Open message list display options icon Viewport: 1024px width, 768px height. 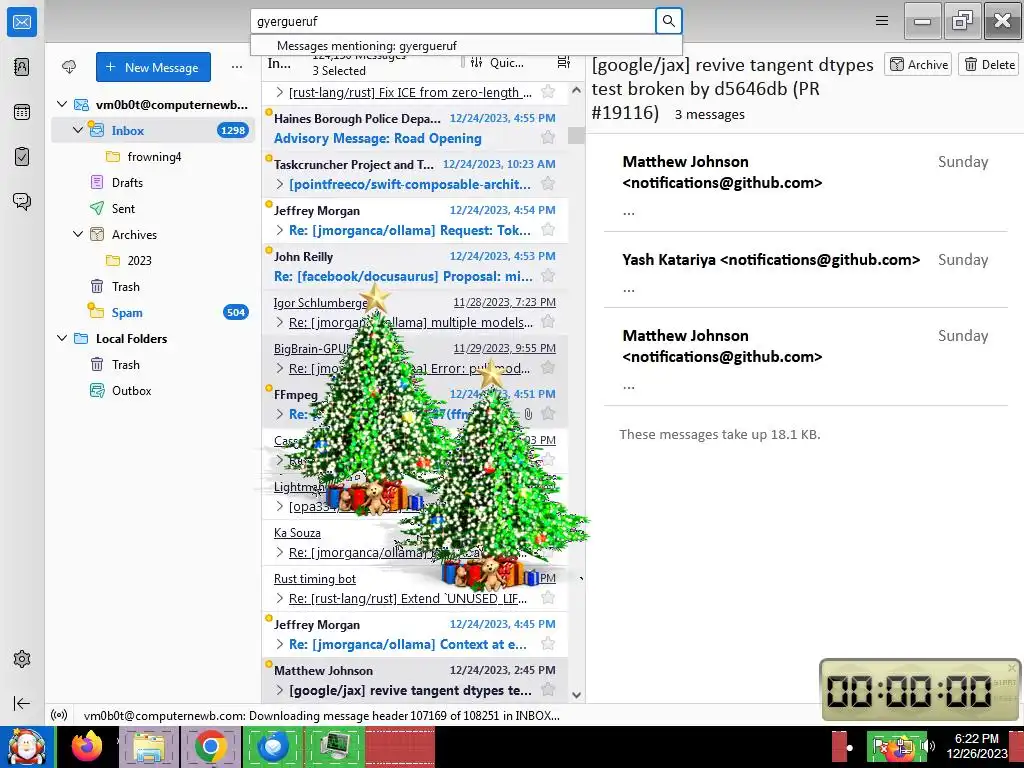point(564,62)
